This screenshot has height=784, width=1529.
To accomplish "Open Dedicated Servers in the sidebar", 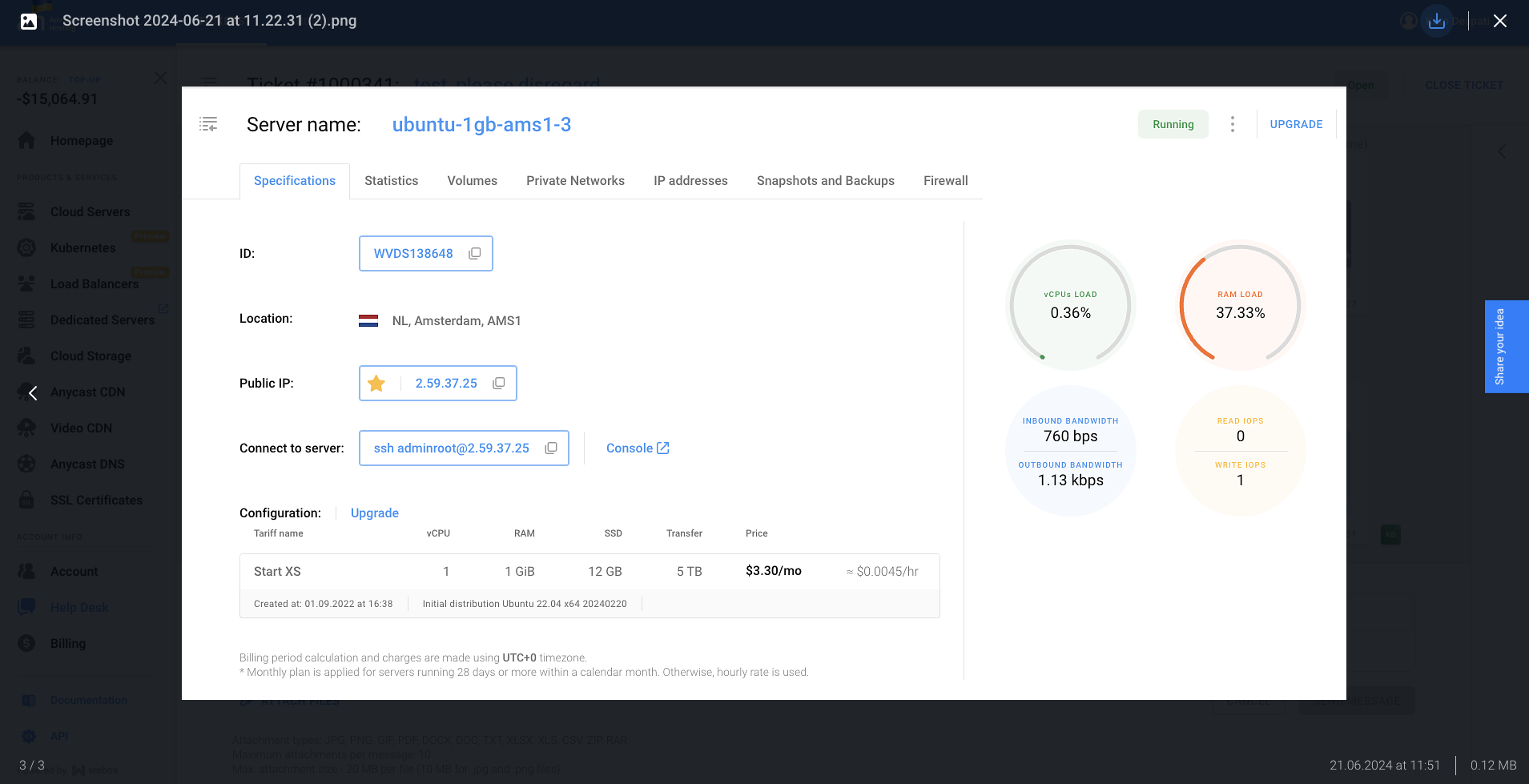I will coord(103,320).
